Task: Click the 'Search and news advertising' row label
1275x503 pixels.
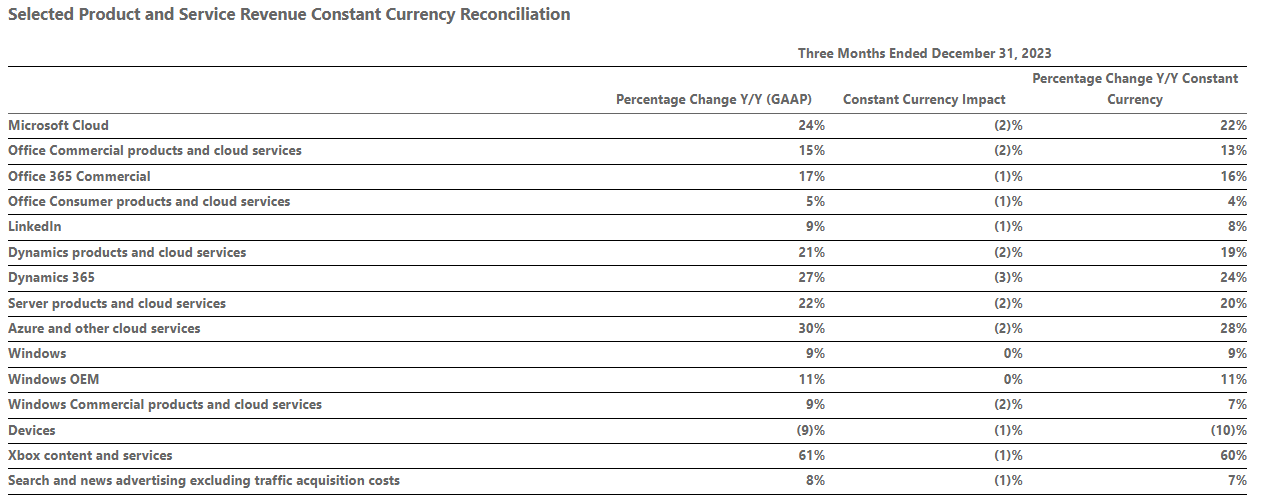Action: (x=203, y=481)
